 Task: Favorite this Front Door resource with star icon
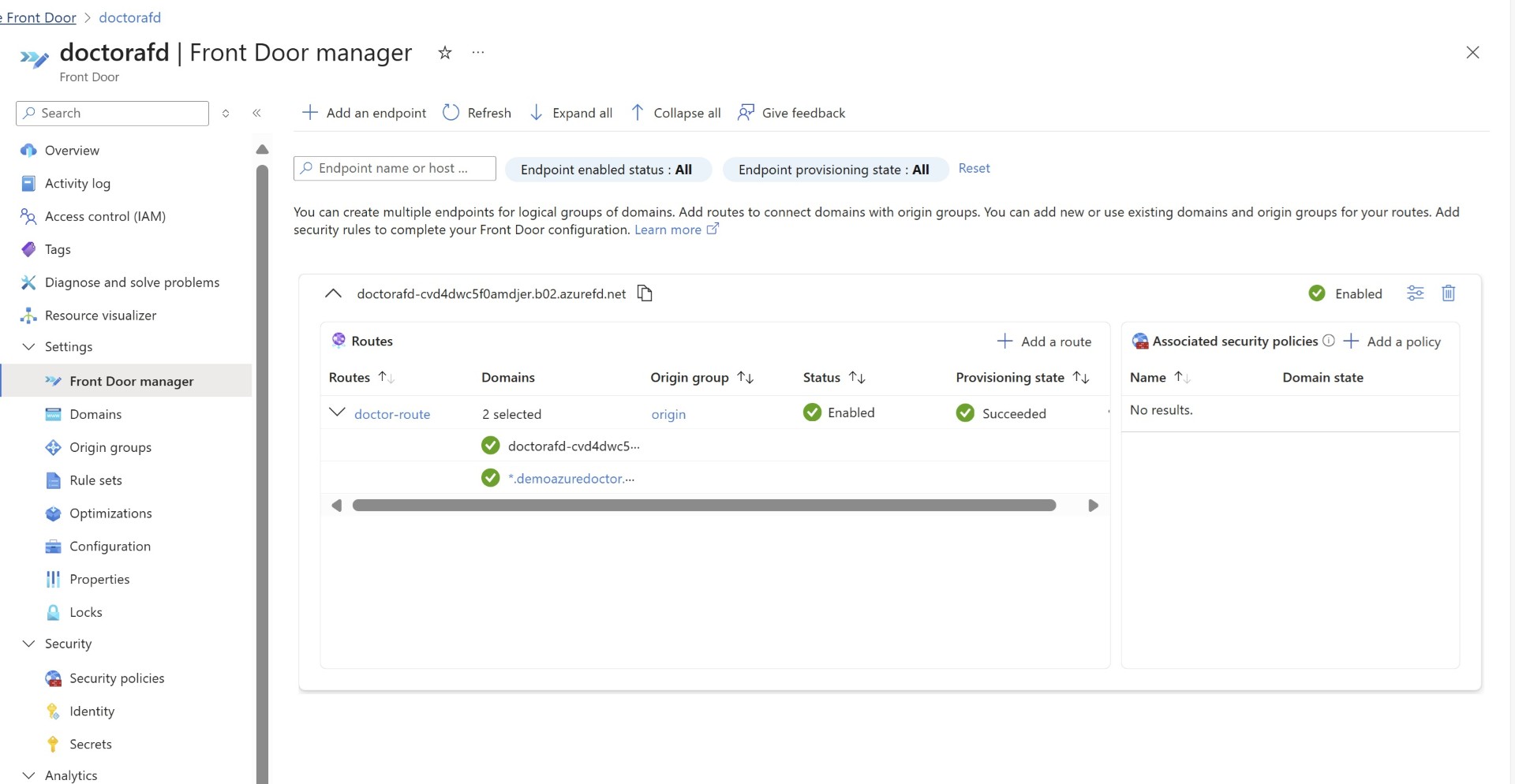point(445,53)
